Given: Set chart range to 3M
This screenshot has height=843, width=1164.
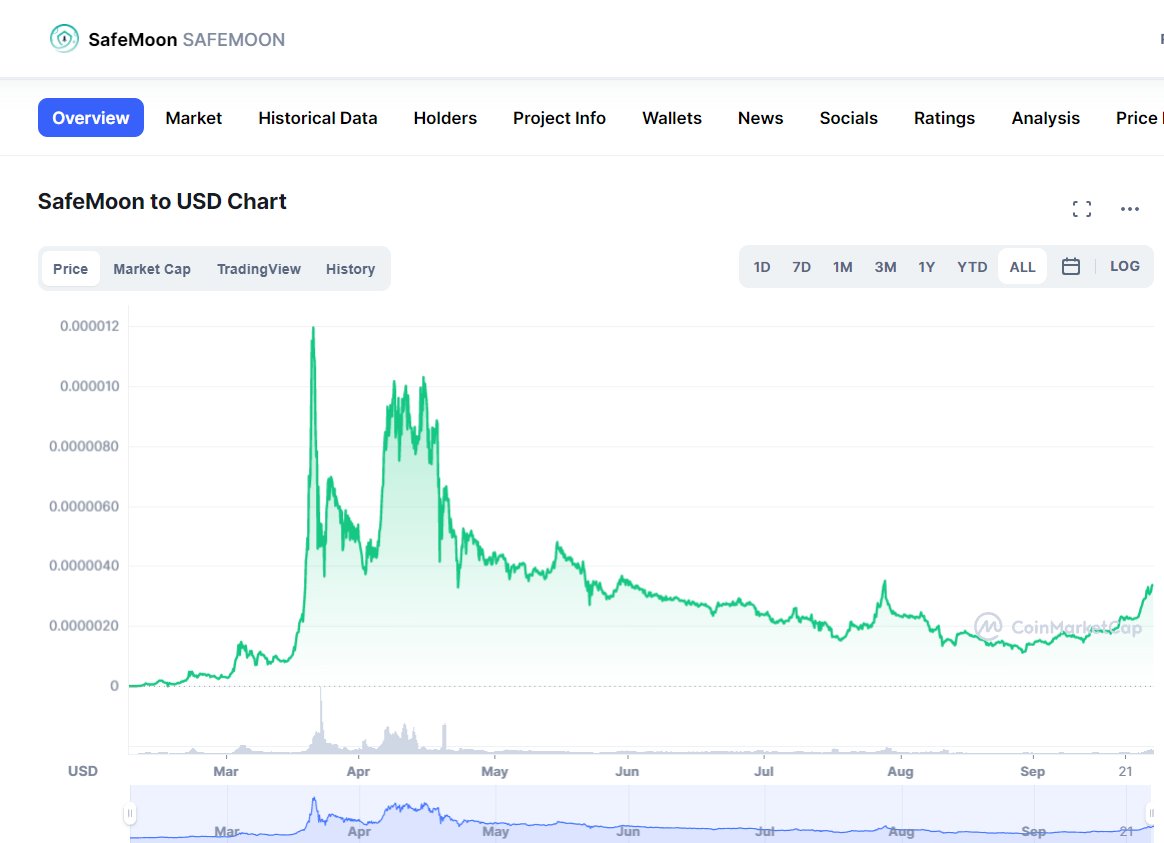Looking at the screenshot, I should coord(885,267).
